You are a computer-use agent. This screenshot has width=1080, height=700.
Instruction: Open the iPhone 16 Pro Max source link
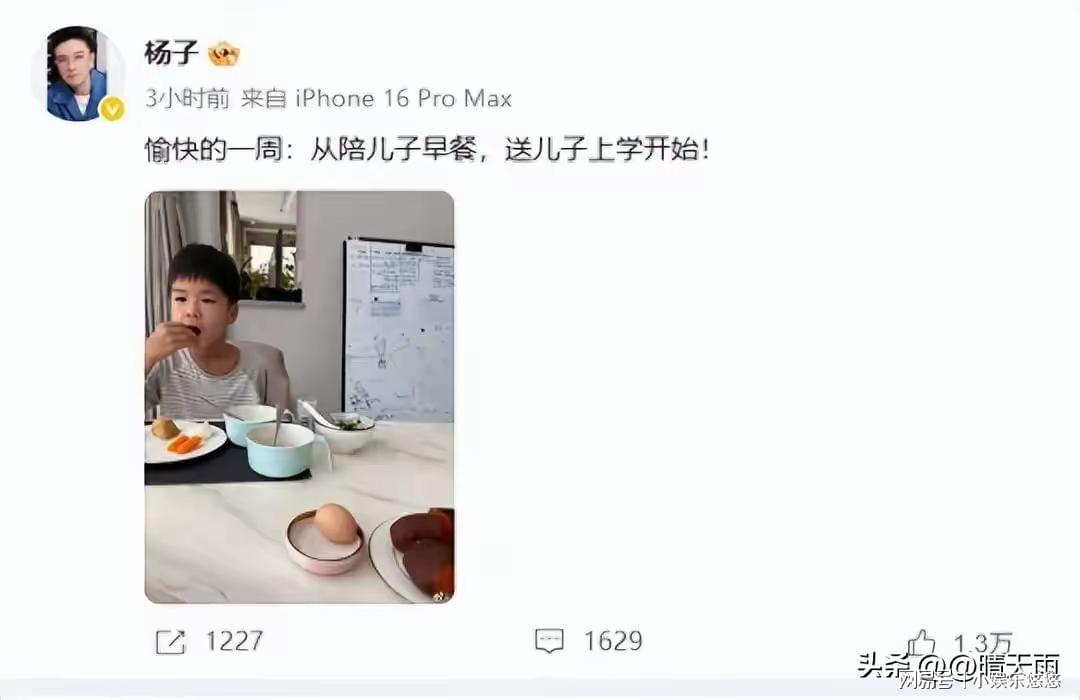point(404,99)
